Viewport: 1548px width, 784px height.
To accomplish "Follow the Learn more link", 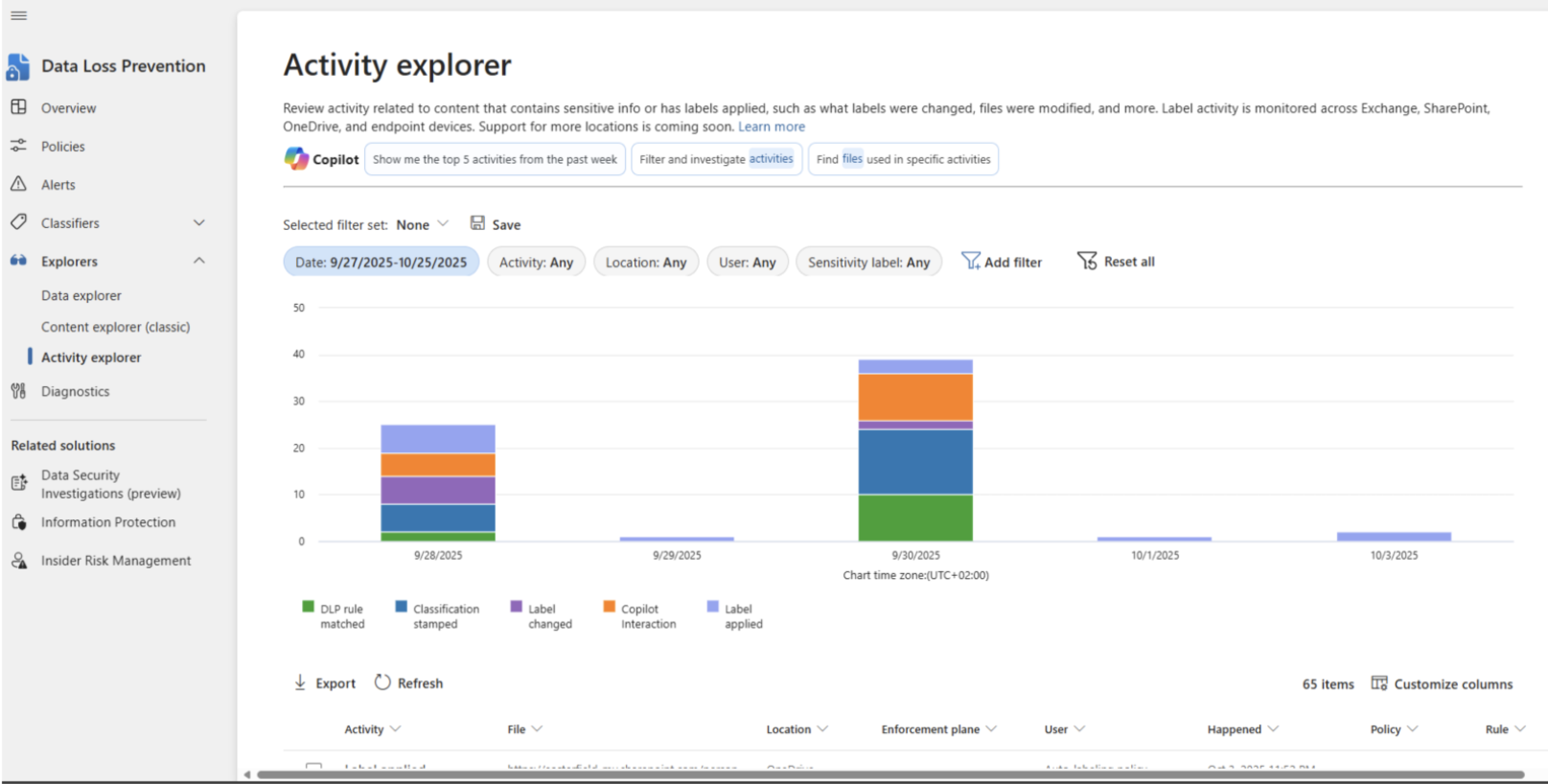I will click(772, 127).
